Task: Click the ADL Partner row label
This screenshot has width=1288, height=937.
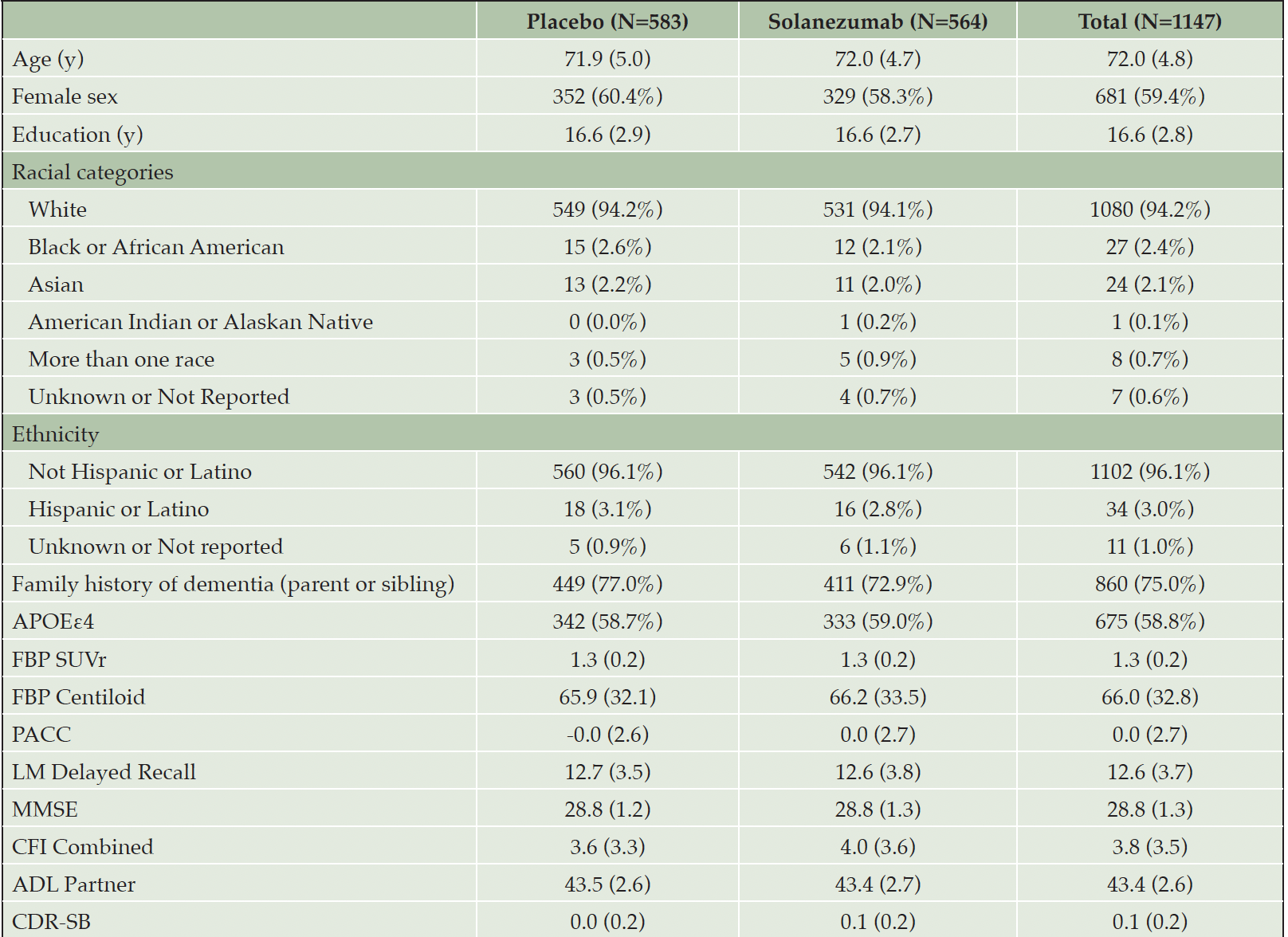Action: 73,884
